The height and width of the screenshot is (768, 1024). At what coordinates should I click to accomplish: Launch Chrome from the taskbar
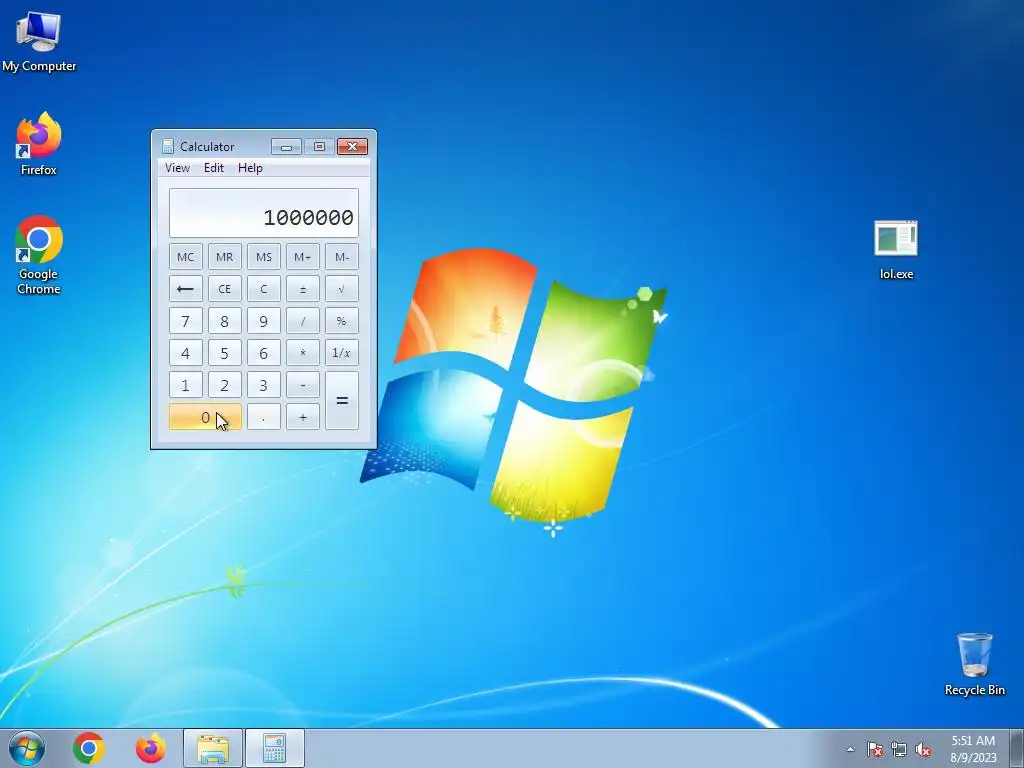(89, 748)
